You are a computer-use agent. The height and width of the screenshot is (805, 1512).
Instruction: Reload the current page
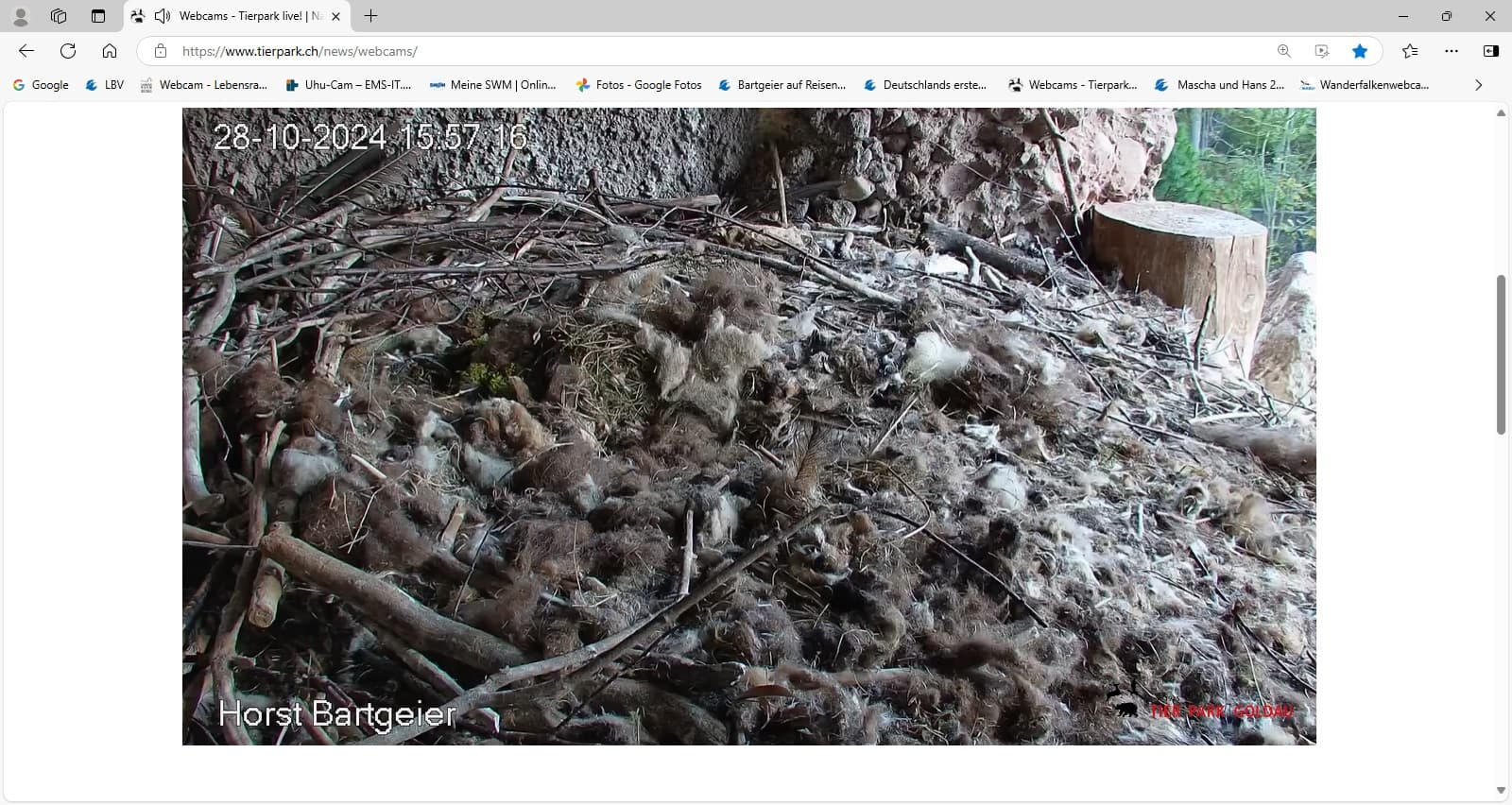[68, 51]
